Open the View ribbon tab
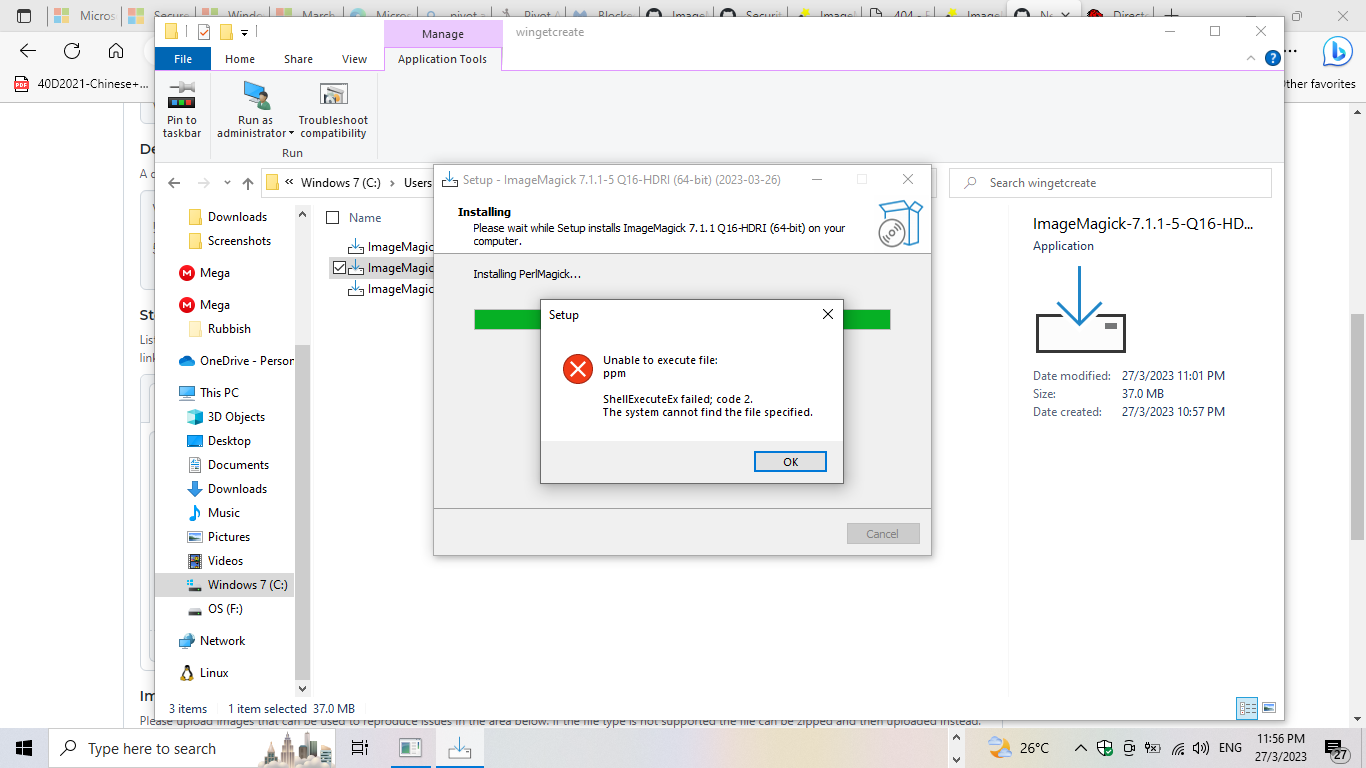This screenshot has width=1366, height=768. [x=354, y=59]
